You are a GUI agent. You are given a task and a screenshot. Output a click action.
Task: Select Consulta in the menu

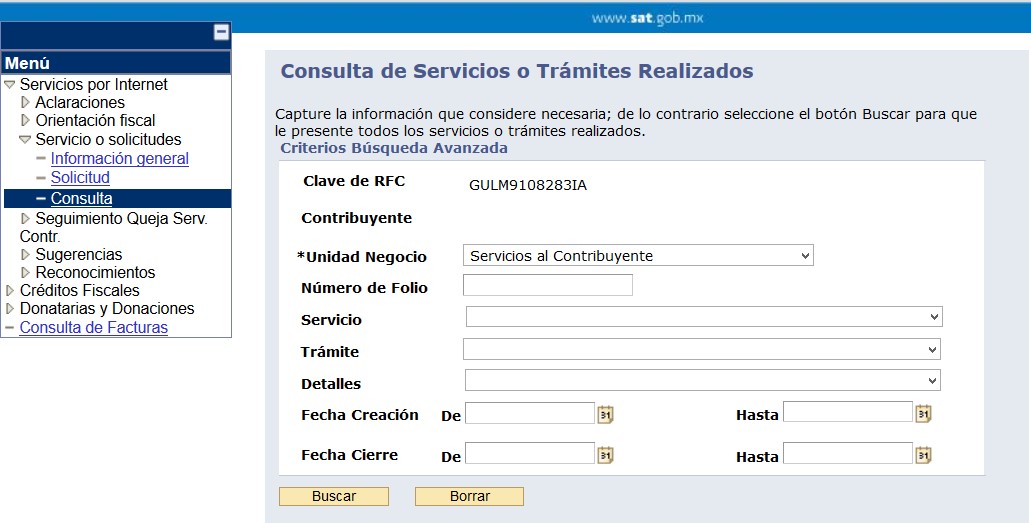point(82,198)
